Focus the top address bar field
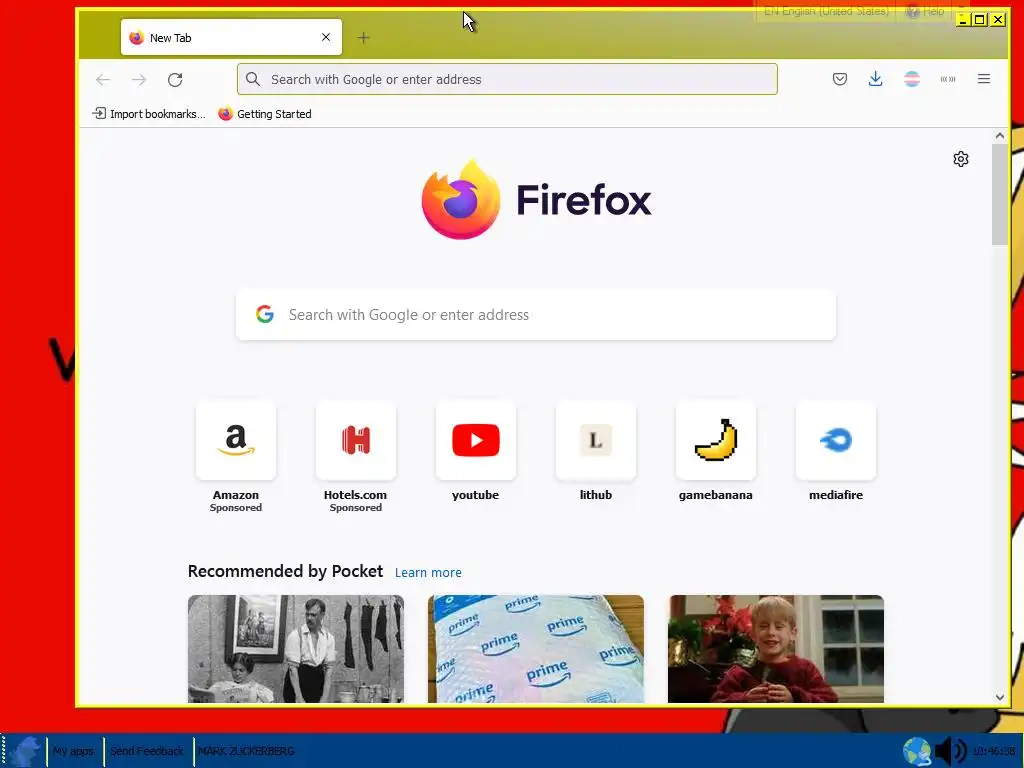 coord(507,79)
